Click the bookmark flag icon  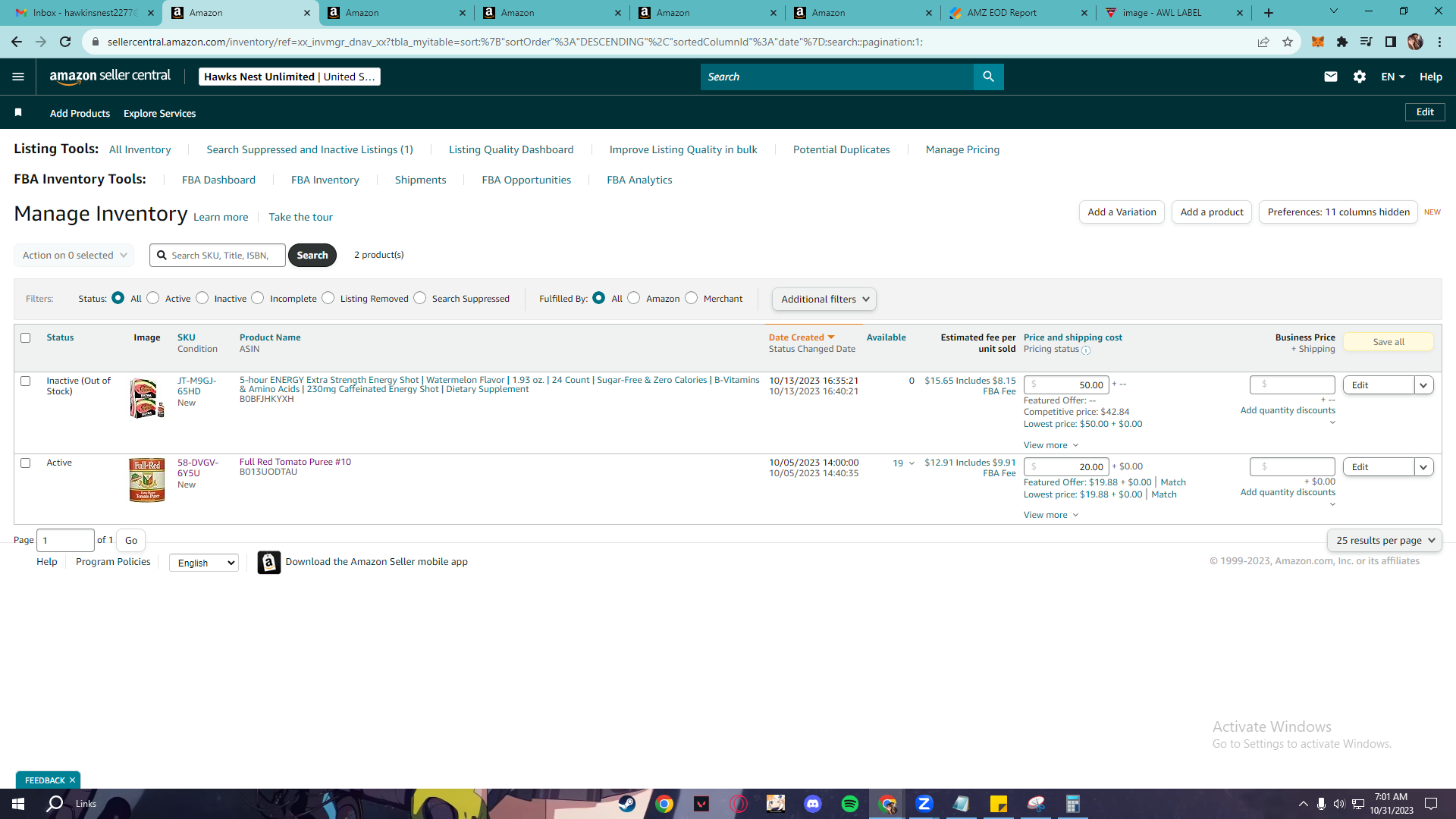18,113
